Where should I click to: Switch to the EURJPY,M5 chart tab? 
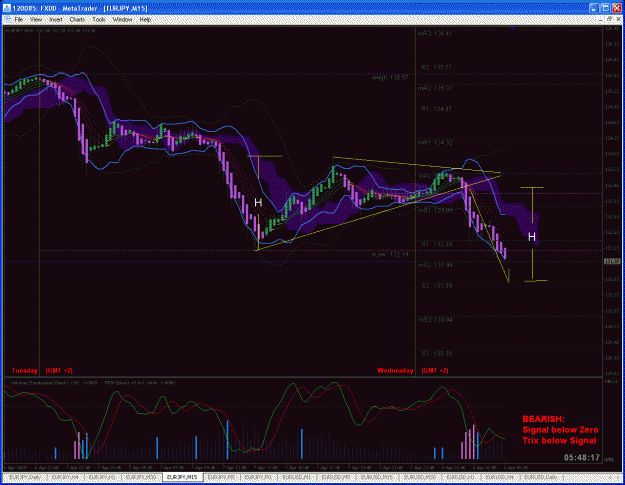[221, 477]
